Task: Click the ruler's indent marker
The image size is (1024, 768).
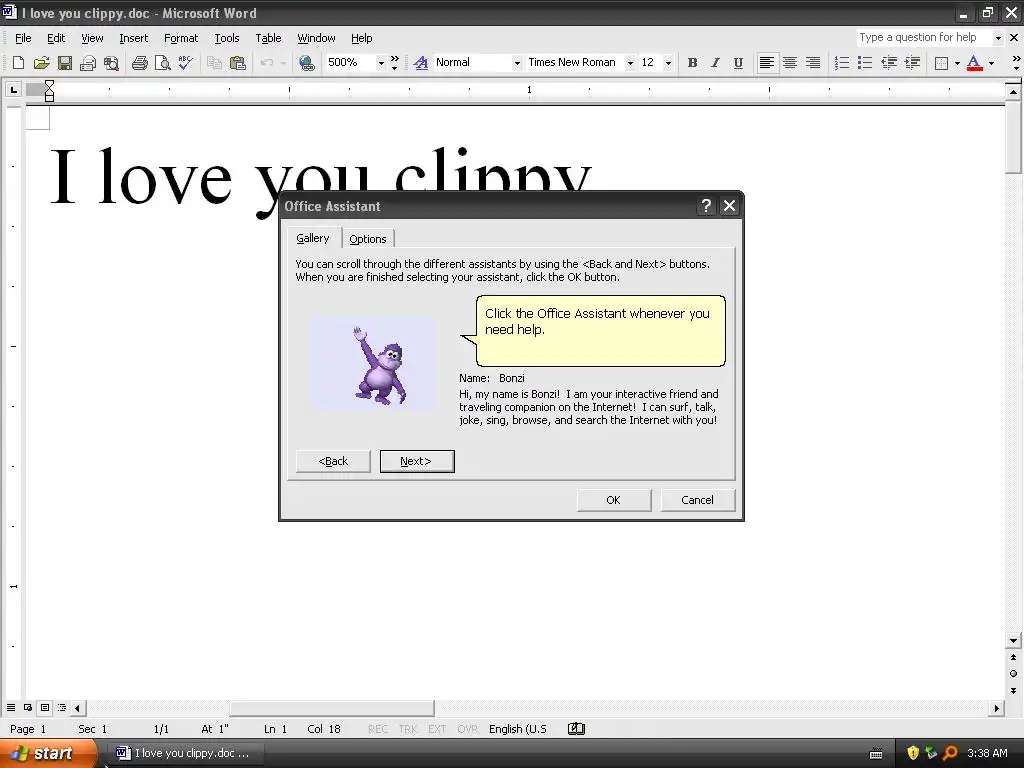Action: tap(49, 91)
